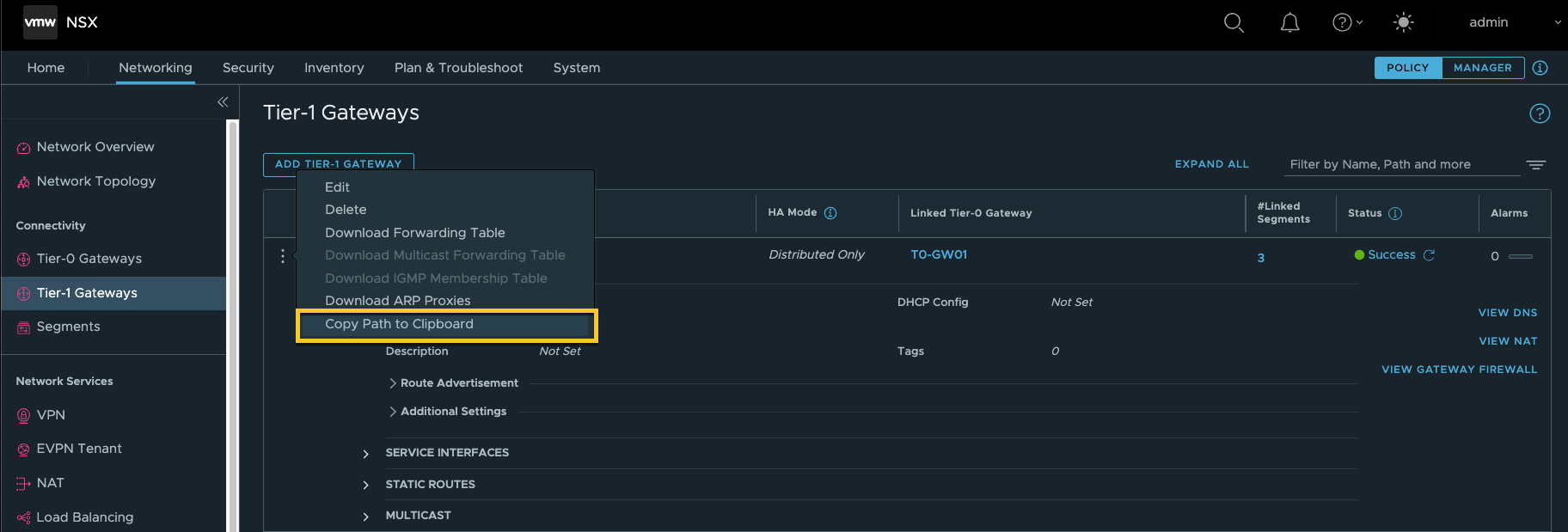Viewport: 1568px width, 532px height.
Task: Click the Load Balancing sidebar icon
Action: (x=23, y=517)
